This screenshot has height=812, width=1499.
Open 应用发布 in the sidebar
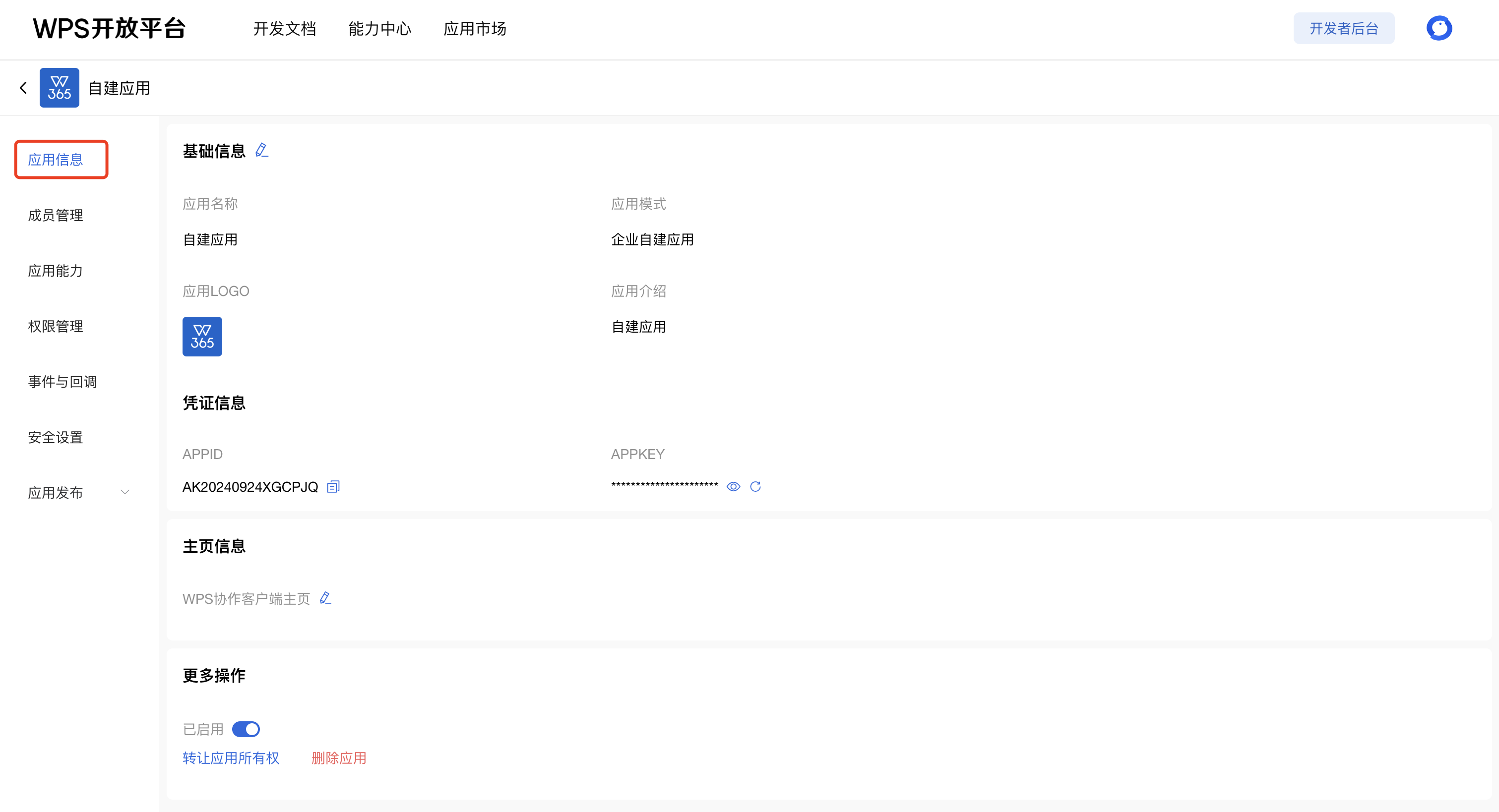pyautogui.click(x=55, y=493)
